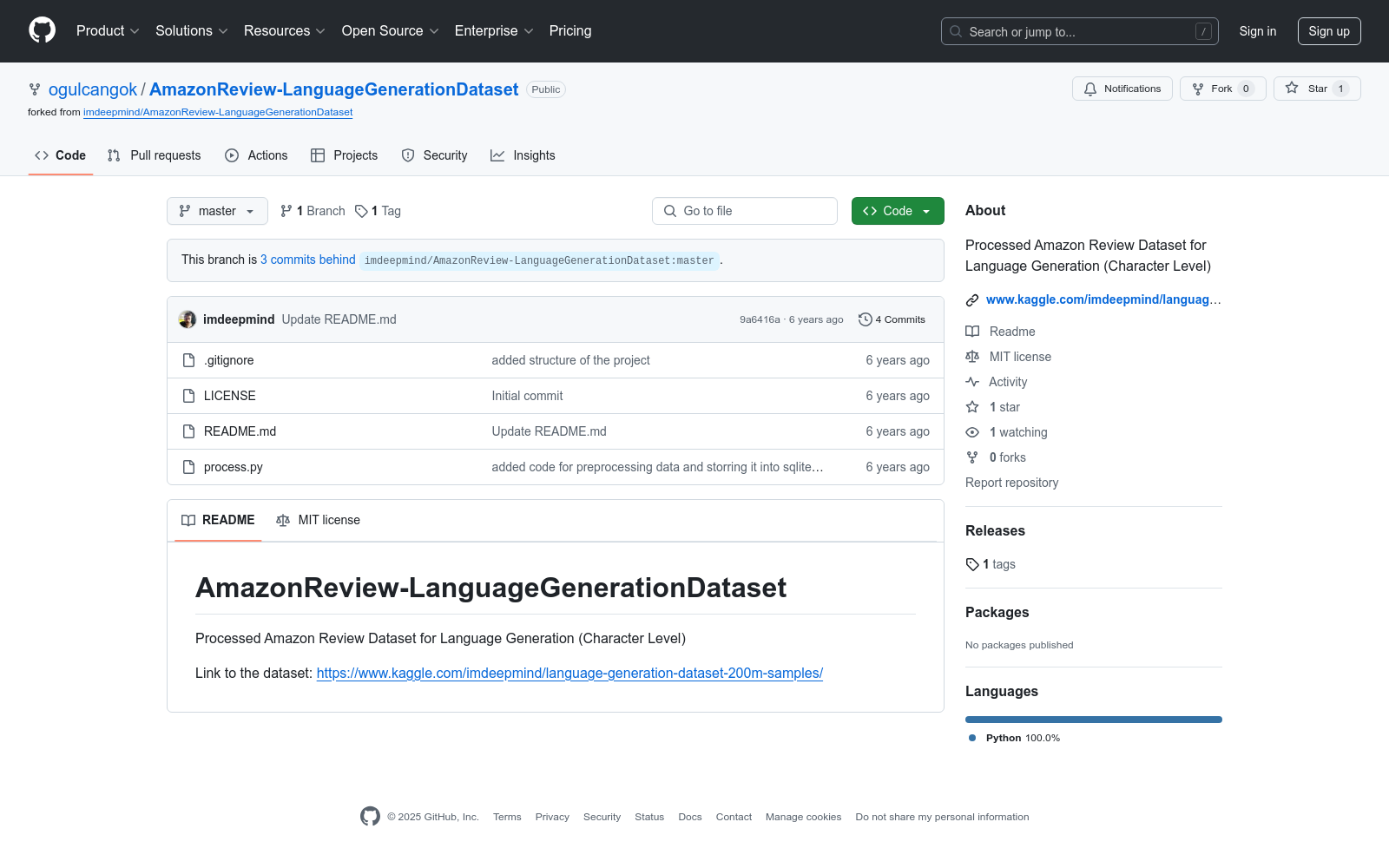Open the green Code dropdown button
Image resolution: width=1389 pixels, height=868 pixels.
click(x=898, y=211)
